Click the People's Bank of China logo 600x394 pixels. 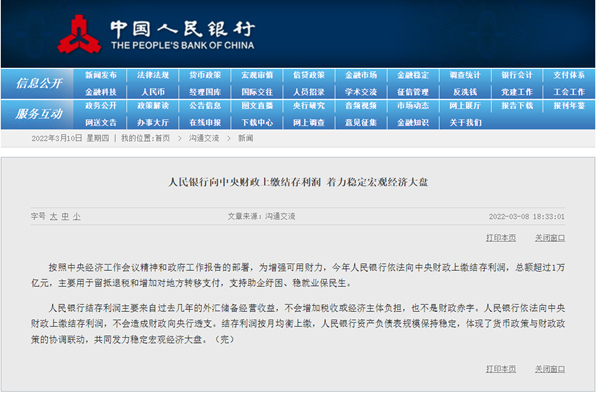point(80,34)
